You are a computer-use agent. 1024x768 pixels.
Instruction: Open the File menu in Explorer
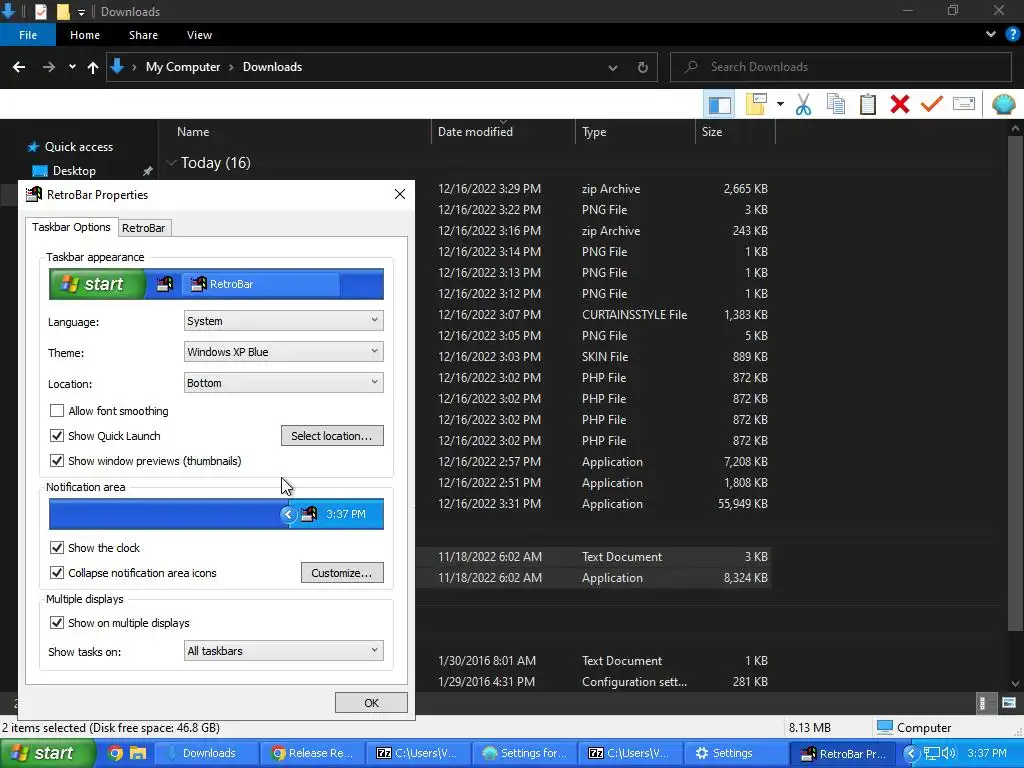click(x=28, y=35)
